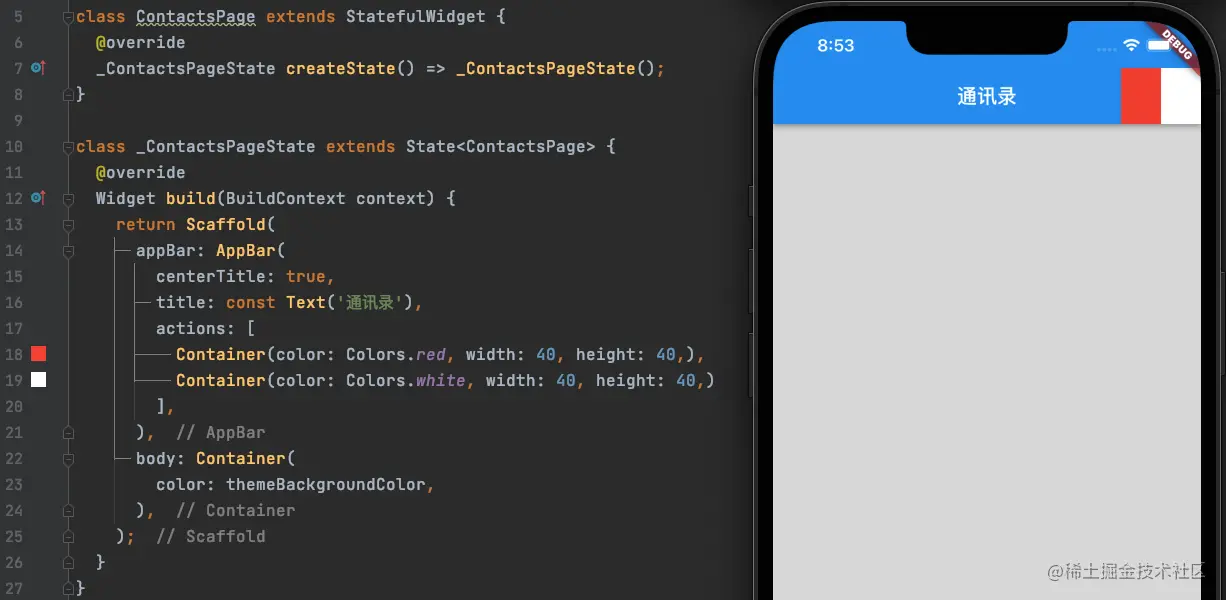Viewport: 1226px width, 600px height.
Task: Click the Scaffold keyword on line 13
Action: point(226,224)
